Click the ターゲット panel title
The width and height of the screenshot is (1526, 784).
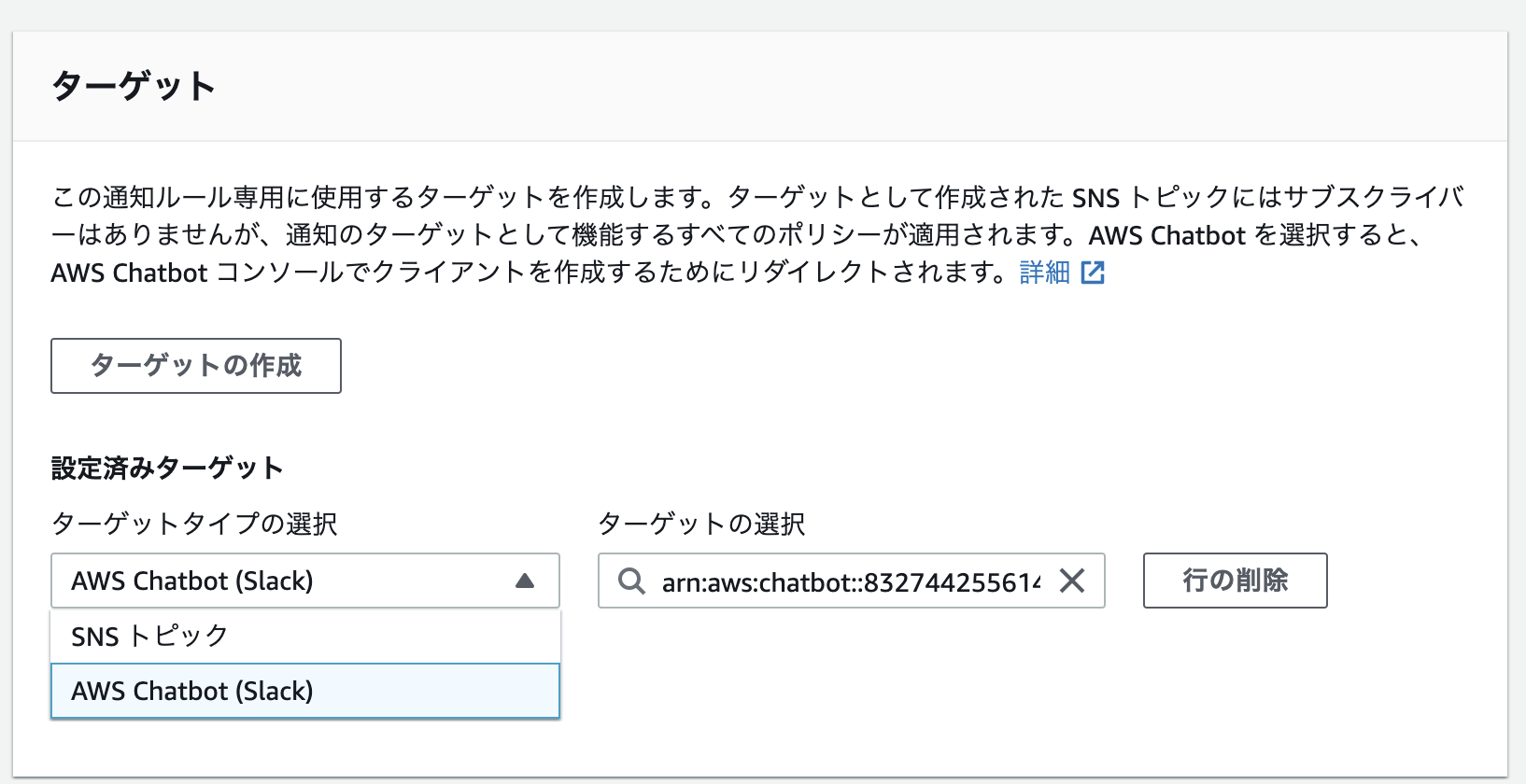(134, 87)
